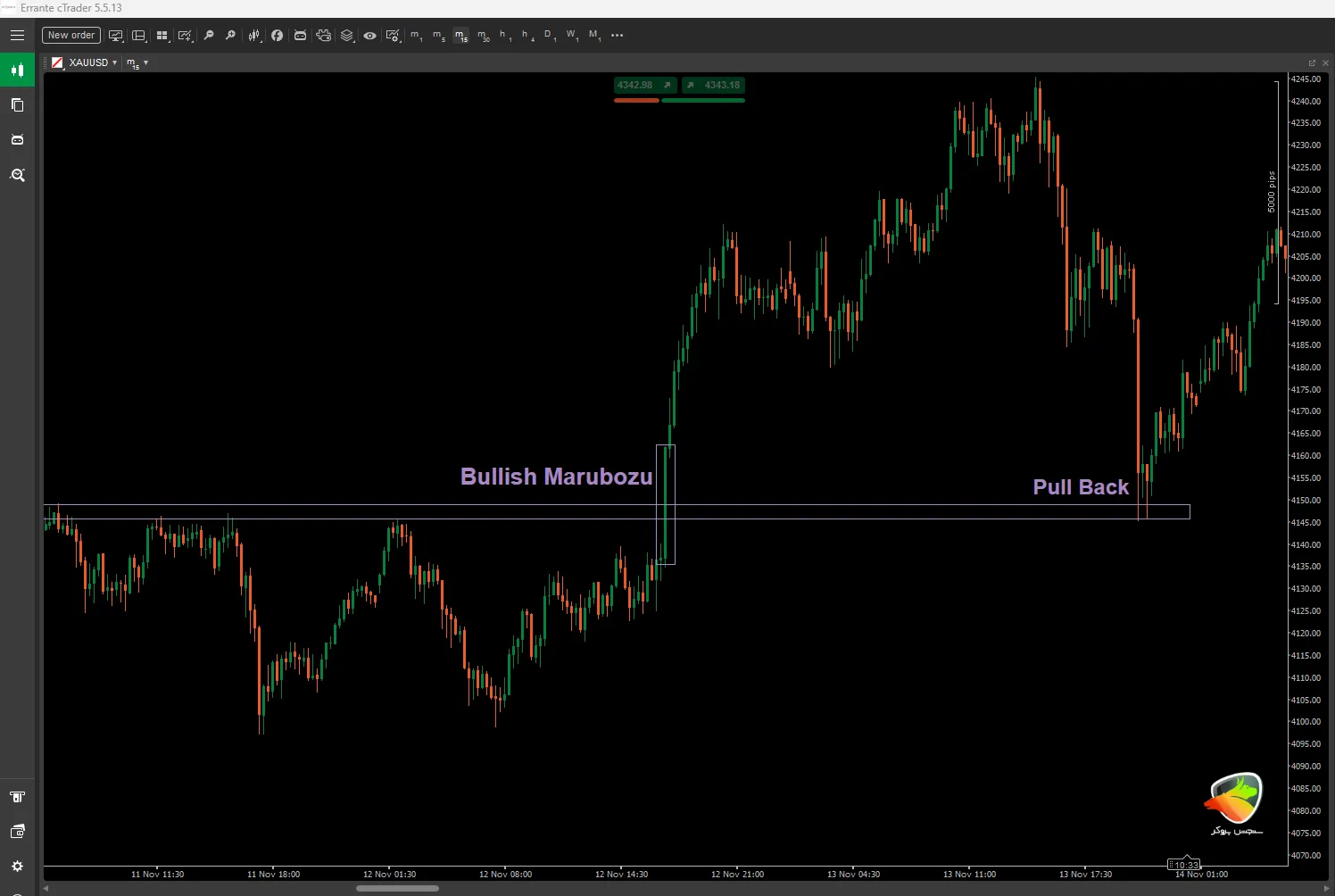Switch chart to m1 timeframe
1335x896 pixels.
tap(416, 36)
